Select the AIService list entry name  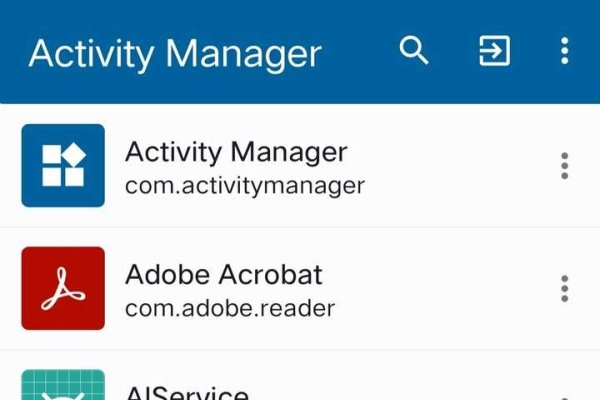point(187,393)
